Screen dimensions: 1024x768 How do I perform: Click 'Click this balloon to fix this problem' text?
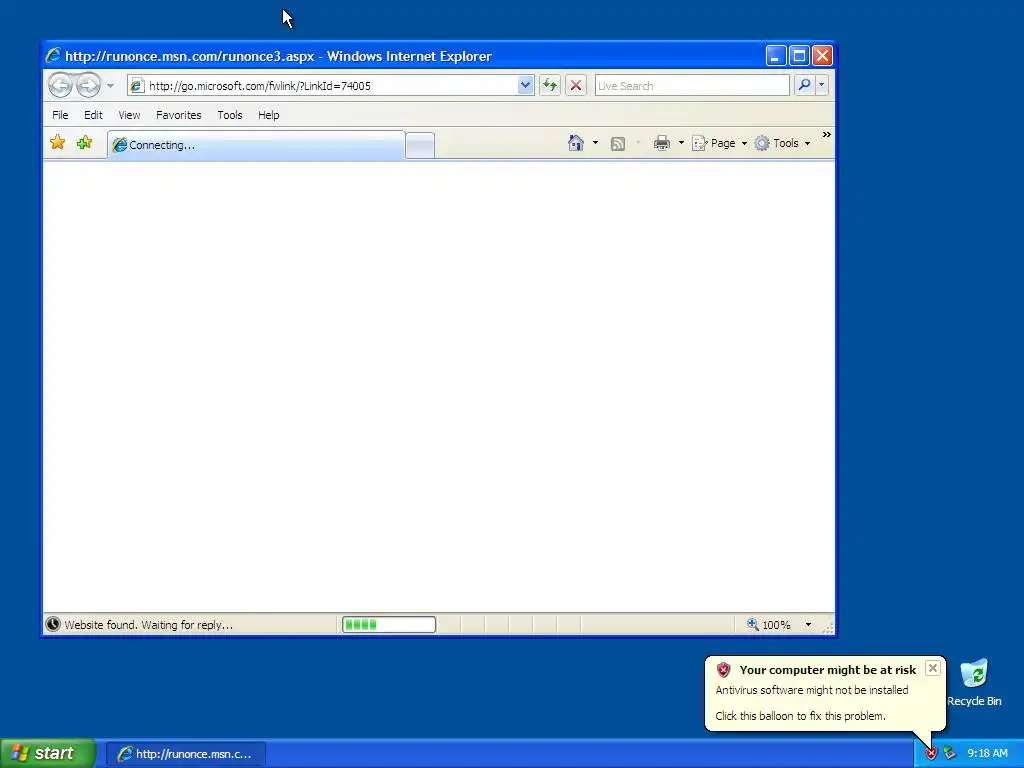coord(800,716)
